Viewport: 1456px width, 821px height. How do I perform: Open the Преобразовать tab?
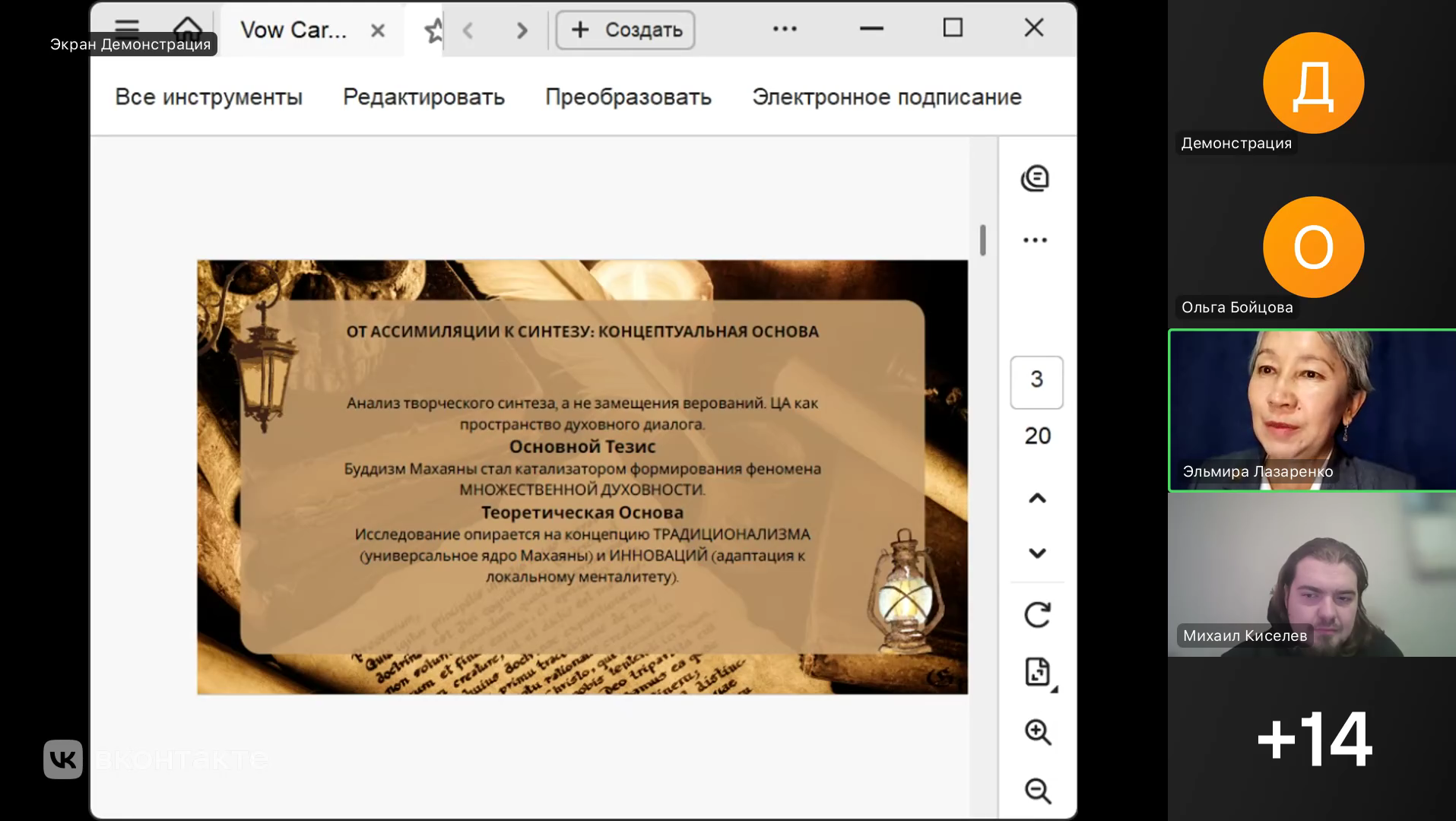coord(628,97)
